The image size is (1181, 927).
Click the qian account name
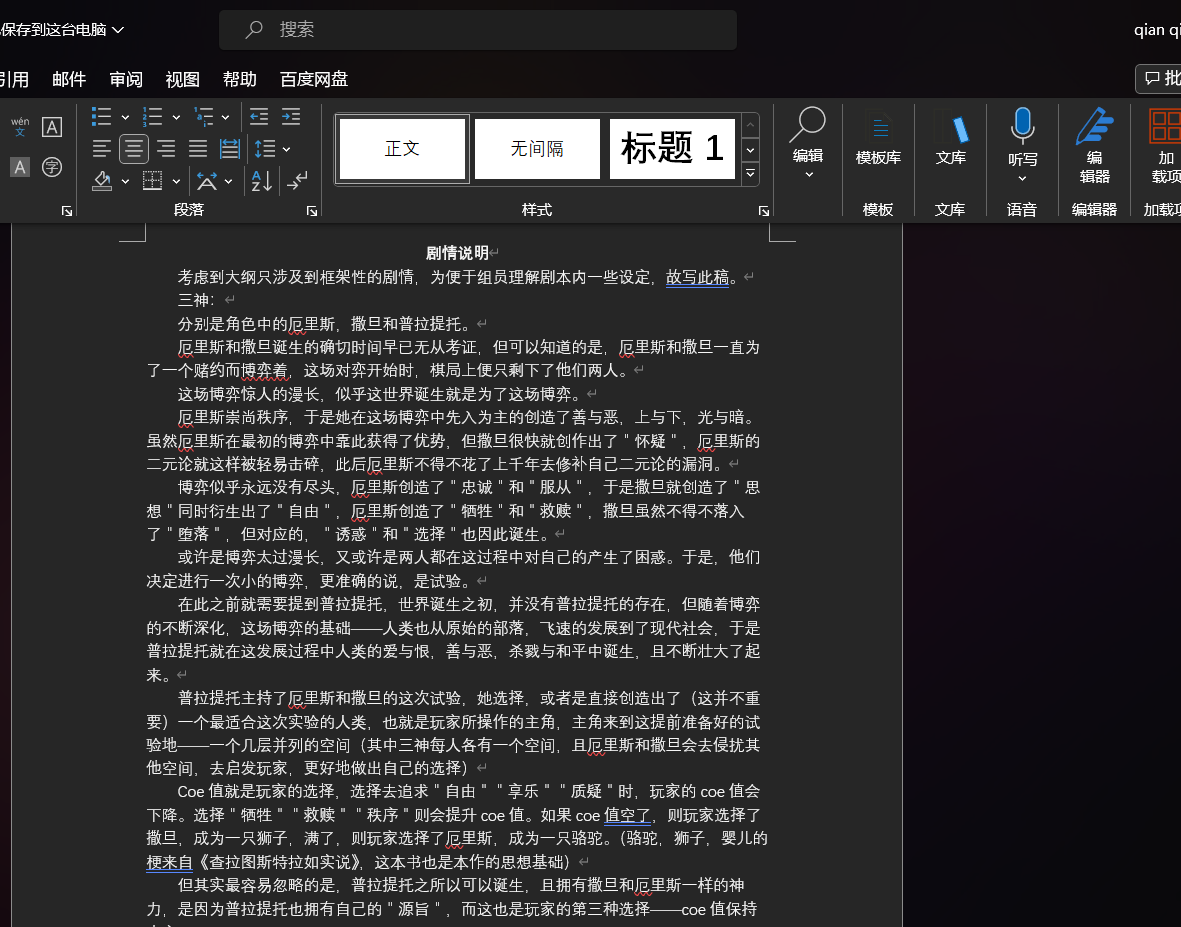[1157, 29]
